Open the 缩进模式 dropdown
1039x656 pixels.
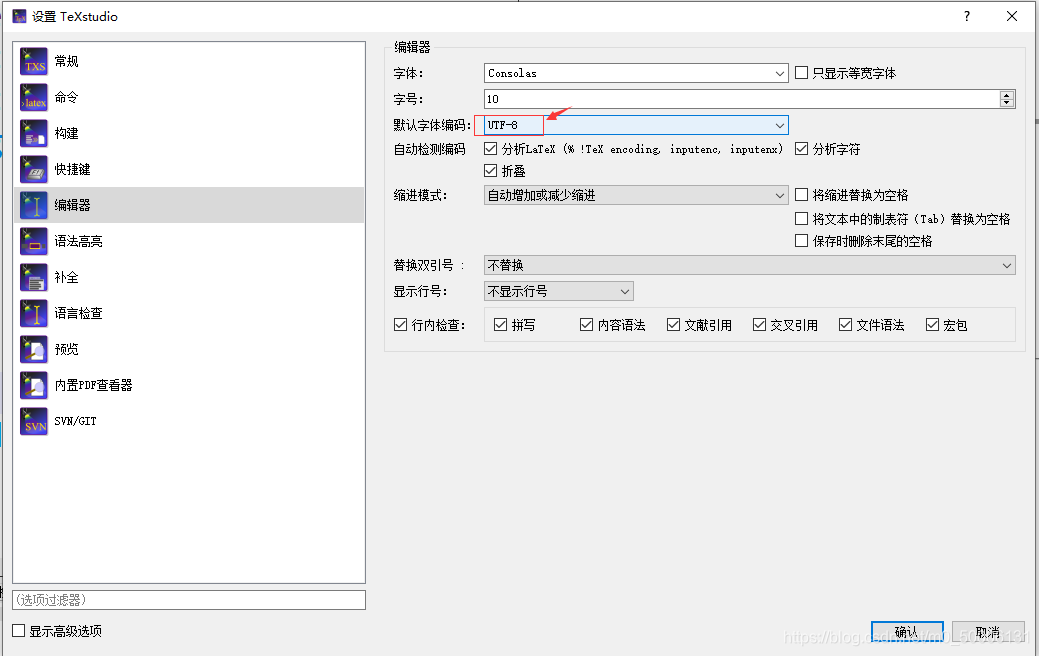[636, 195]
